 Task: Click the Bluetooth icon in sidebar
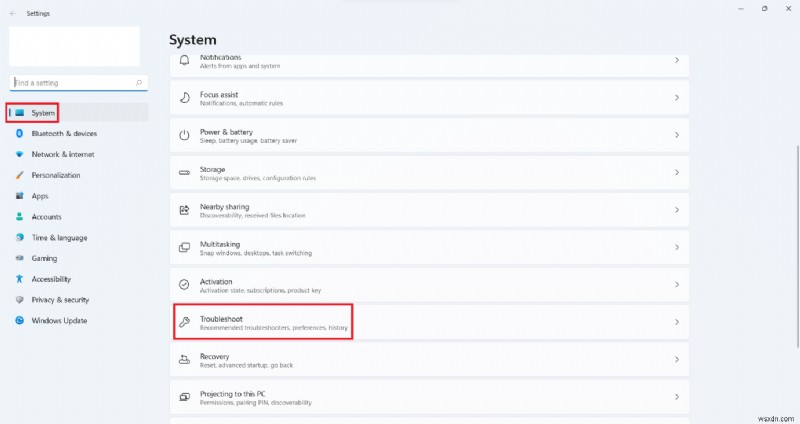pyautogui.click(x=19, y=133)
